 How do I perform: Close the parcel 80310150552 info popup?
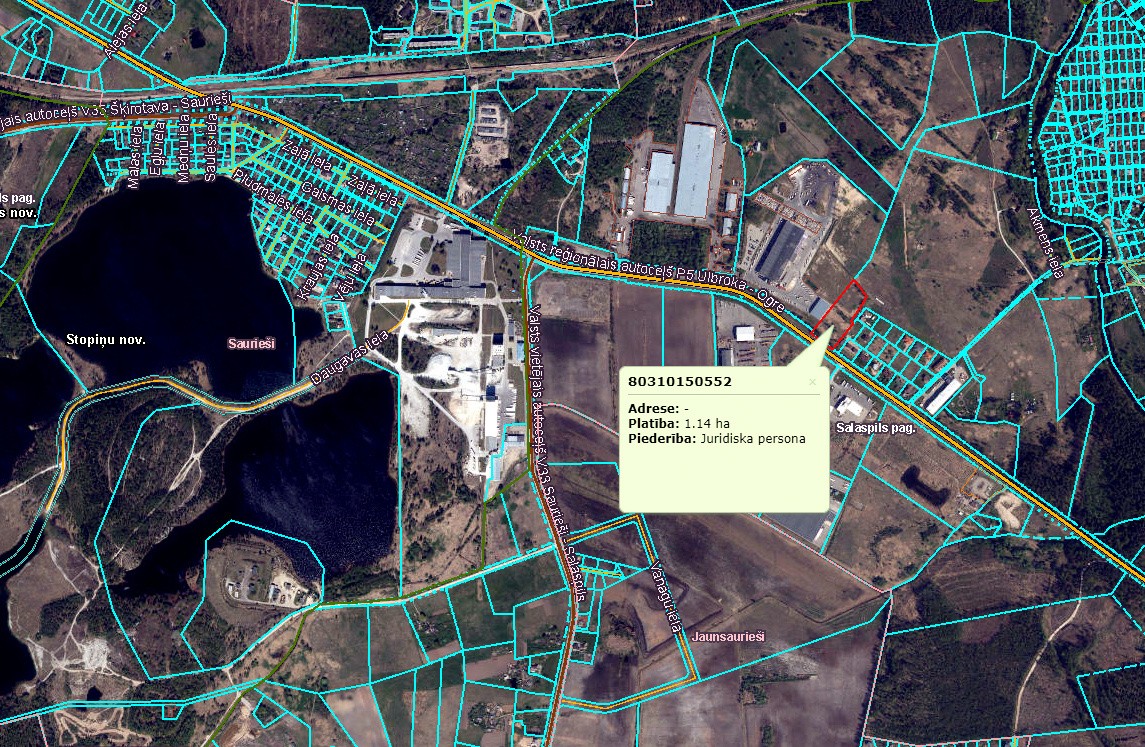click(812, 381)
